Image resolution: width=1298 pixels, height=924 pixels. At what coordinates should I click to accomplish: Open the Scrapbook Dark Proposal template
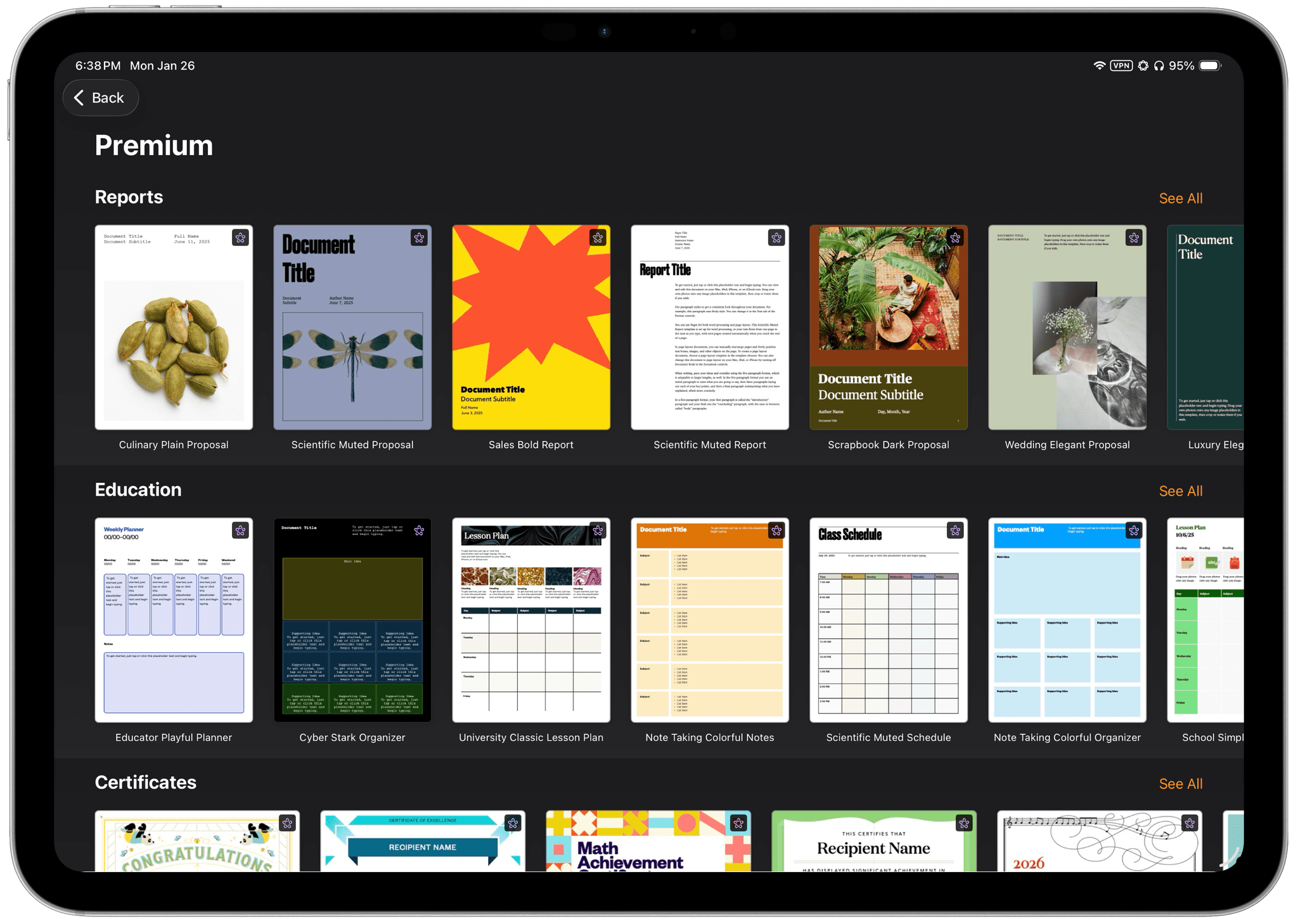[888, 328]
